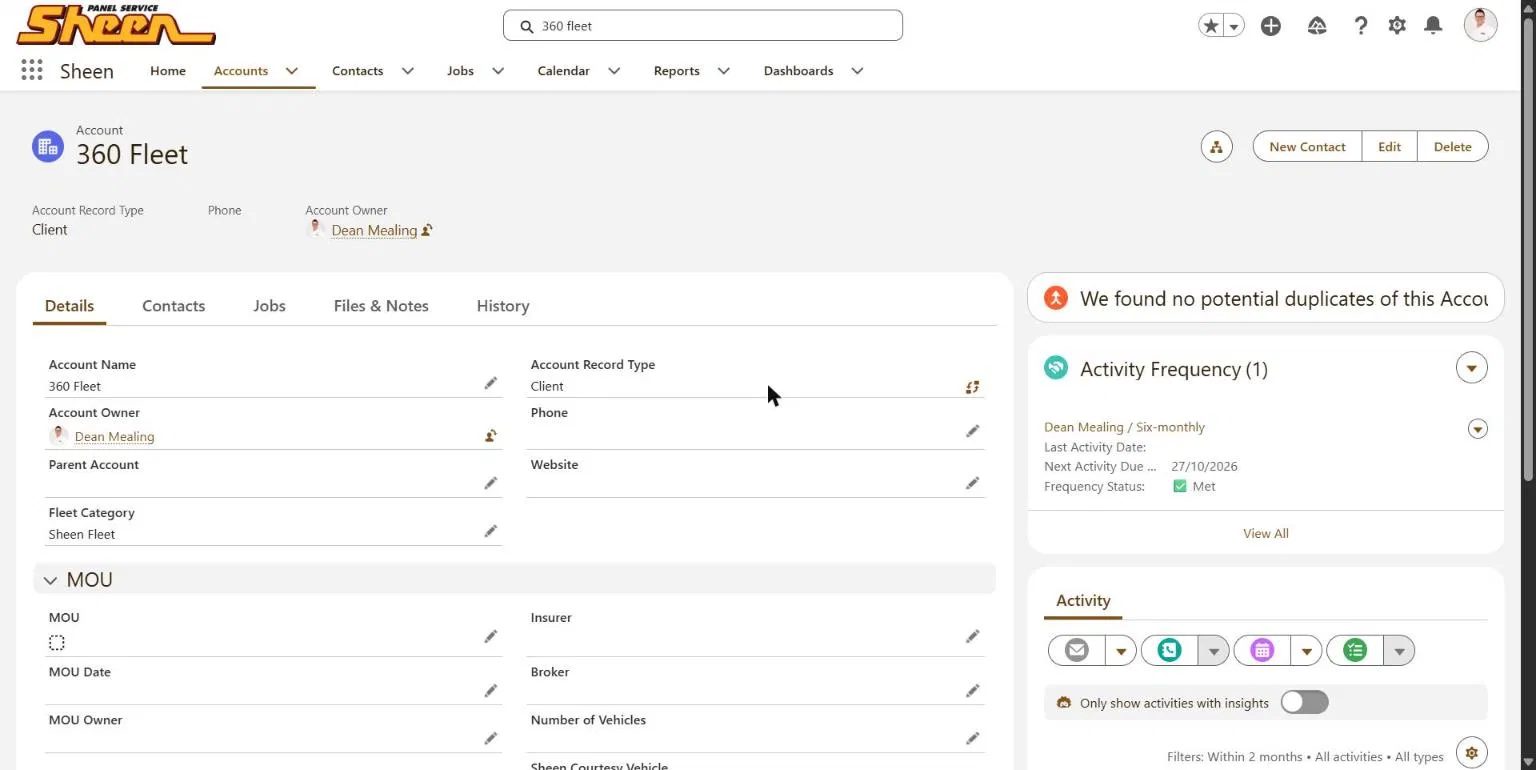Viewport: 1536px width, 770px height.
Task: Edit Account Name pencil icon
Action: click(x=490, y=383)
